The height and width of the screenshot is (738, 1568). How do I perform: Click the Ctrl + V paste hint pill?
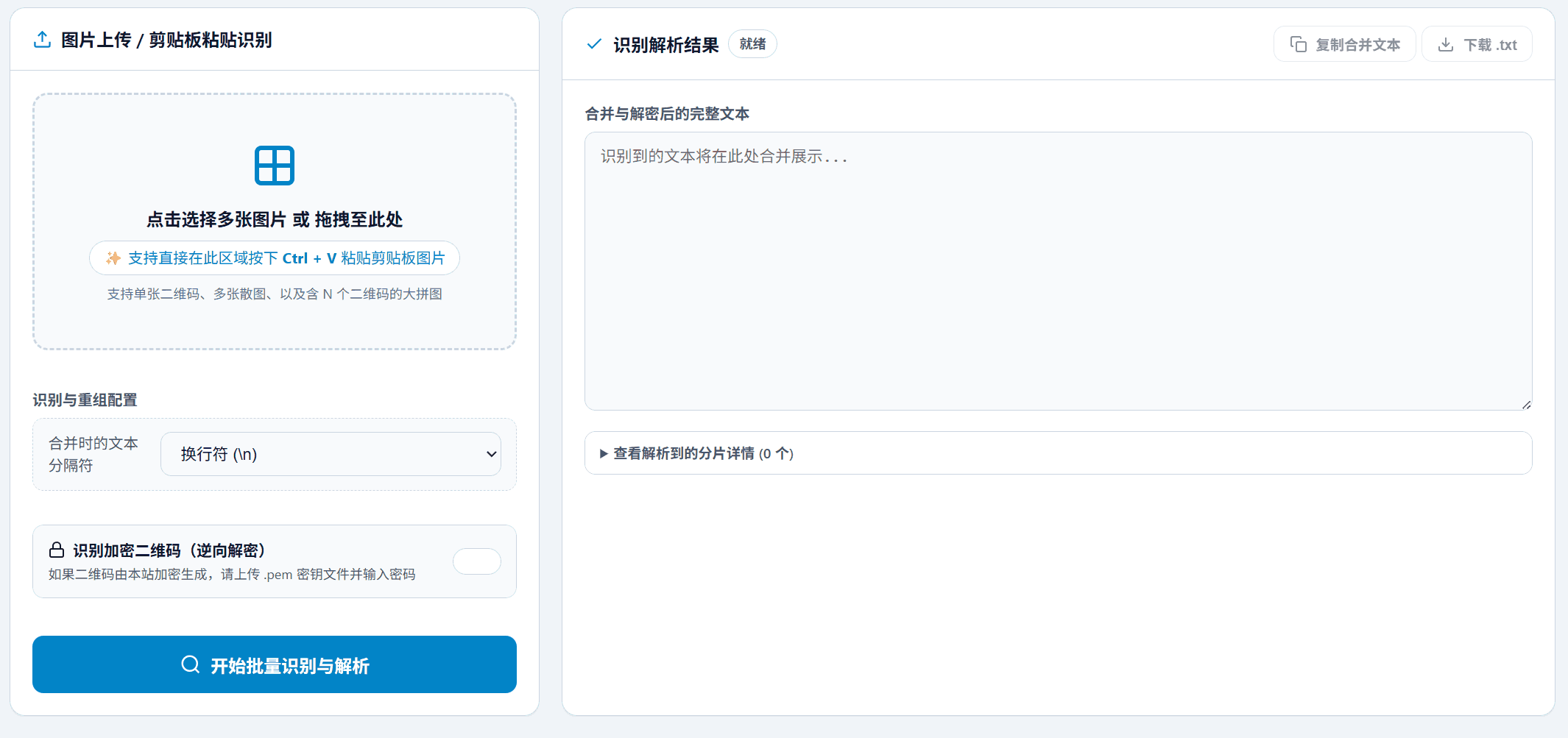click(275, 258)
